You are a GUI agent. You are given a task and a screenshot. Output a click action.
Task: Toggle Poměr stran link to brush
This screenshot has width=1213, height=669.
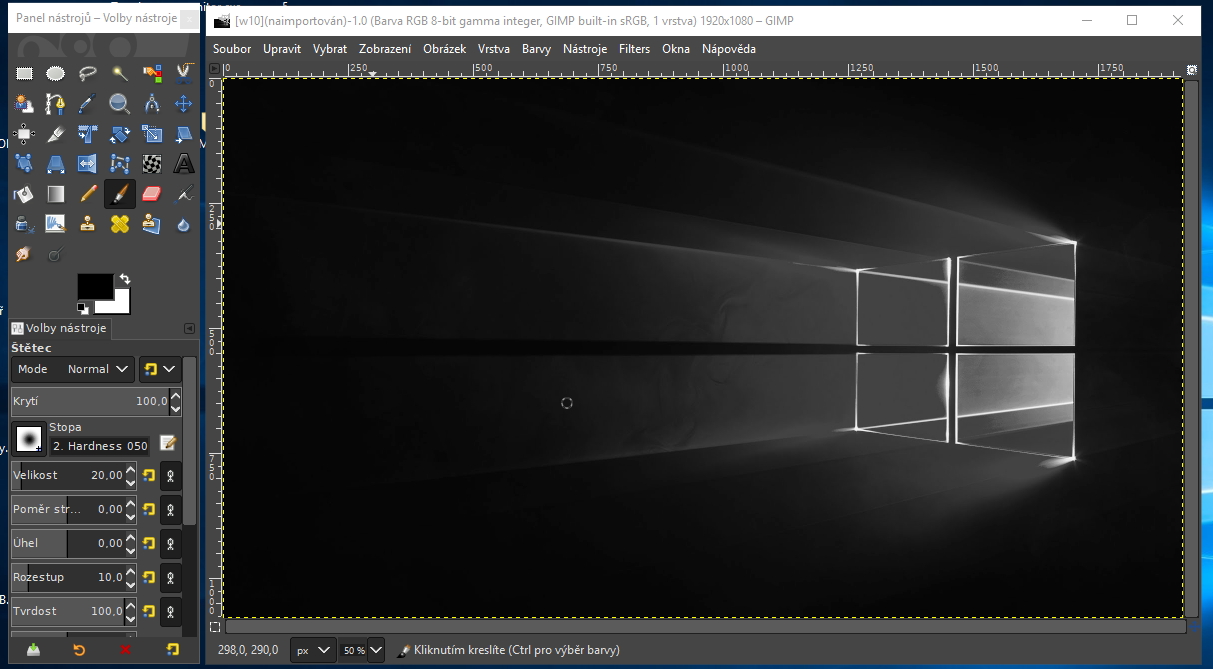pos(171,509)
